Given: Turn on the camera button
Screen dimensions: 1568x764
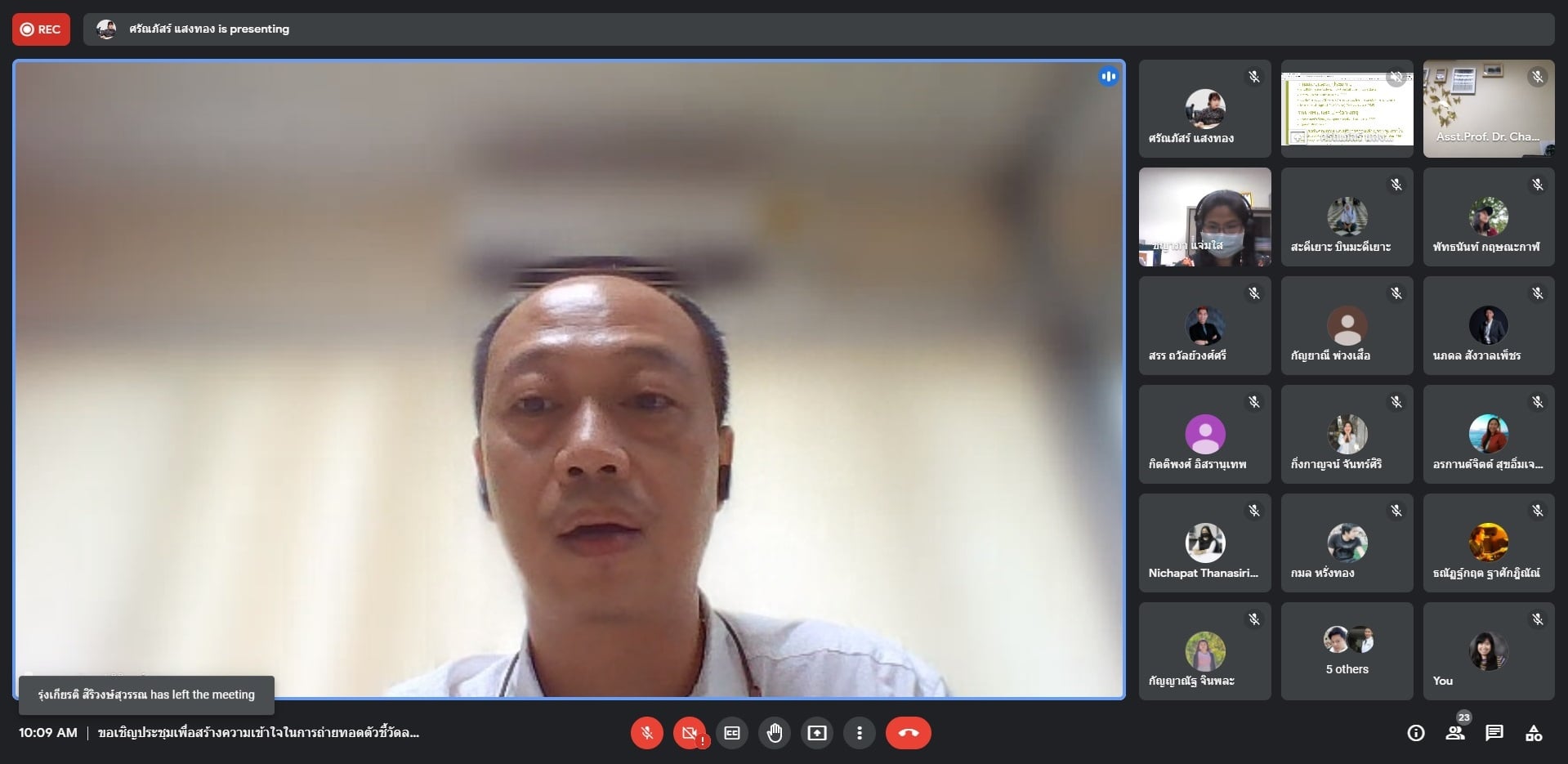Looking at the screenshot, I should 689,733.
